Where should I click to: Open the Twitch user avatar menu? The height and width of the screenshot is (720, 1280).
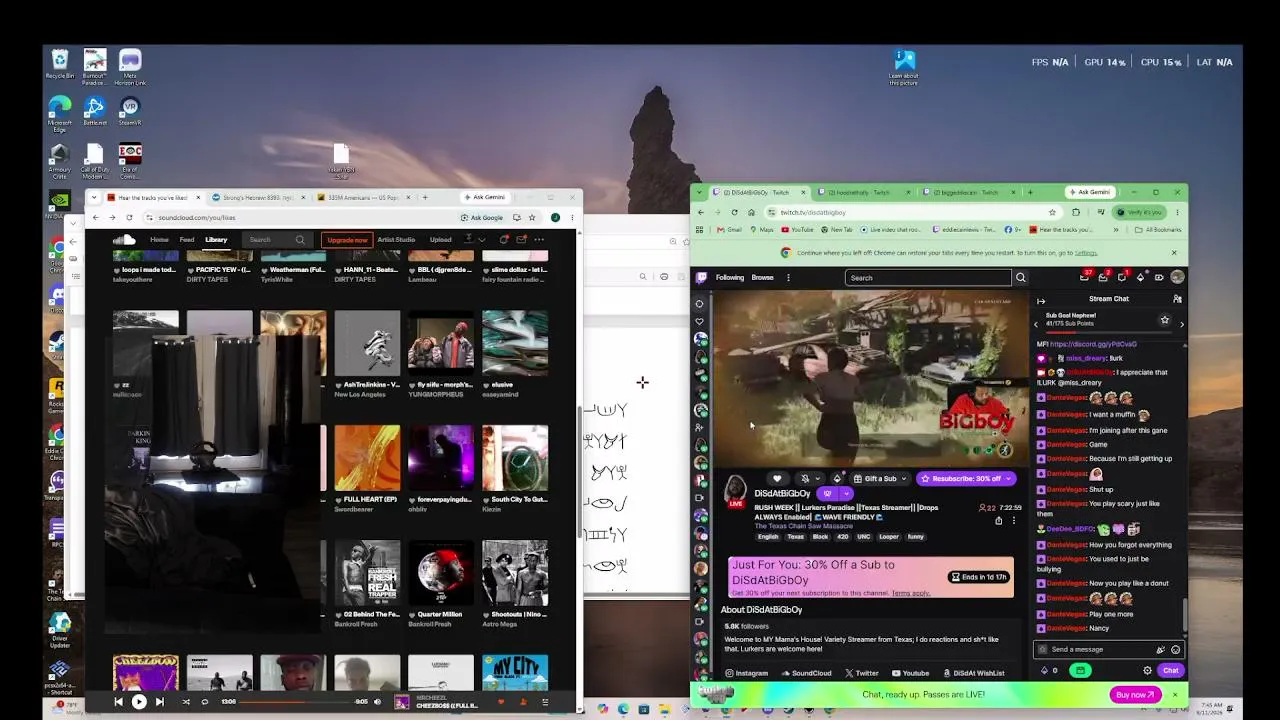(x=1177, y=277)
